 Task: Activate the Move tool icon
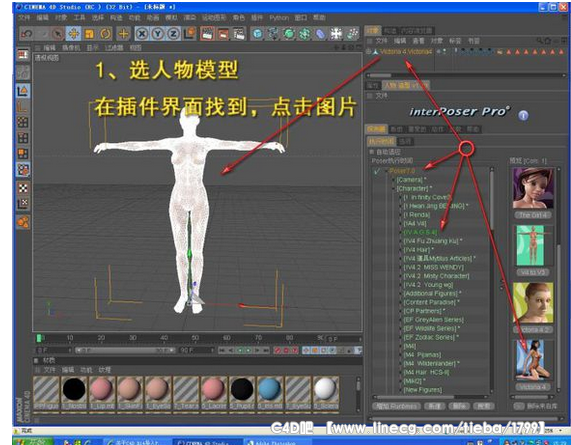[73, 34]
